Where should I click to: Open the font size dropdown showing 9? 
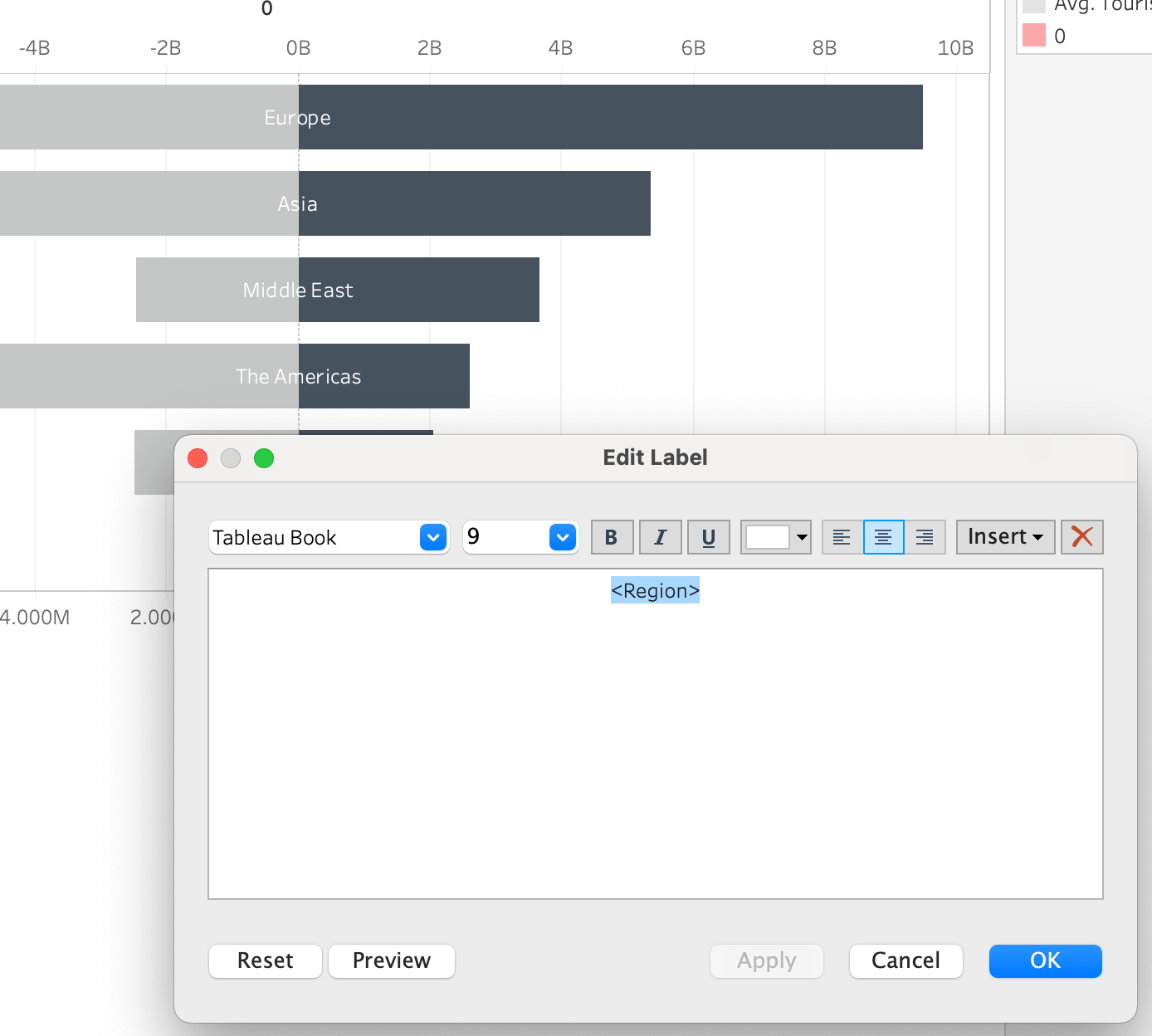tap(563, 537)
